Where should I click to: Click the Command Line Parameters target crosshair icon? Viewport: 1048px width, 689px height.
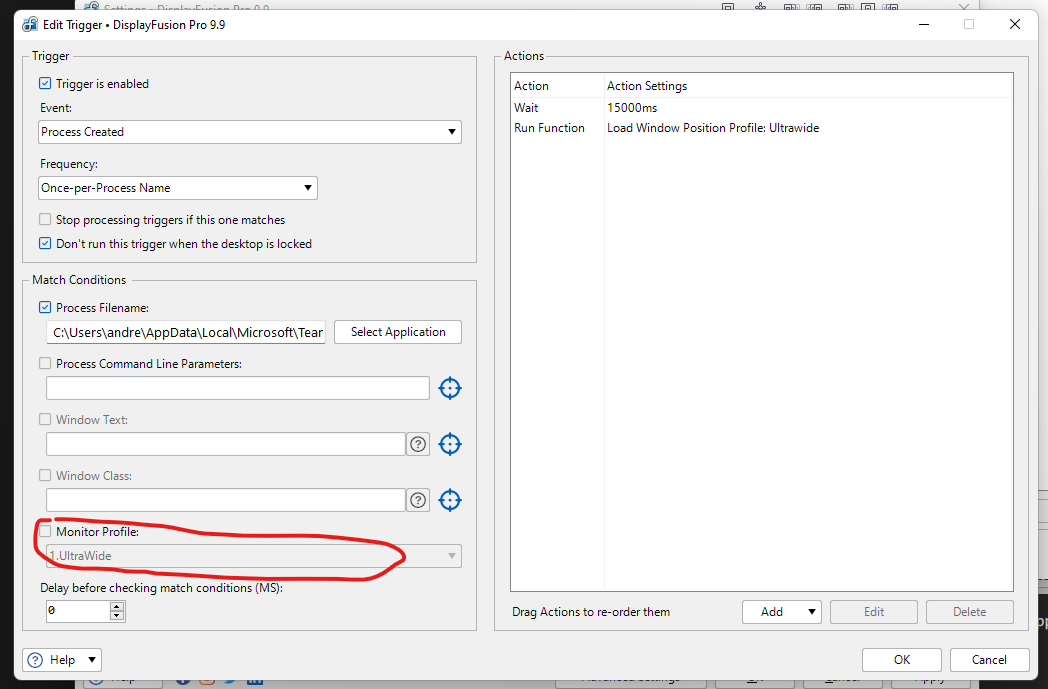point(450,388)
